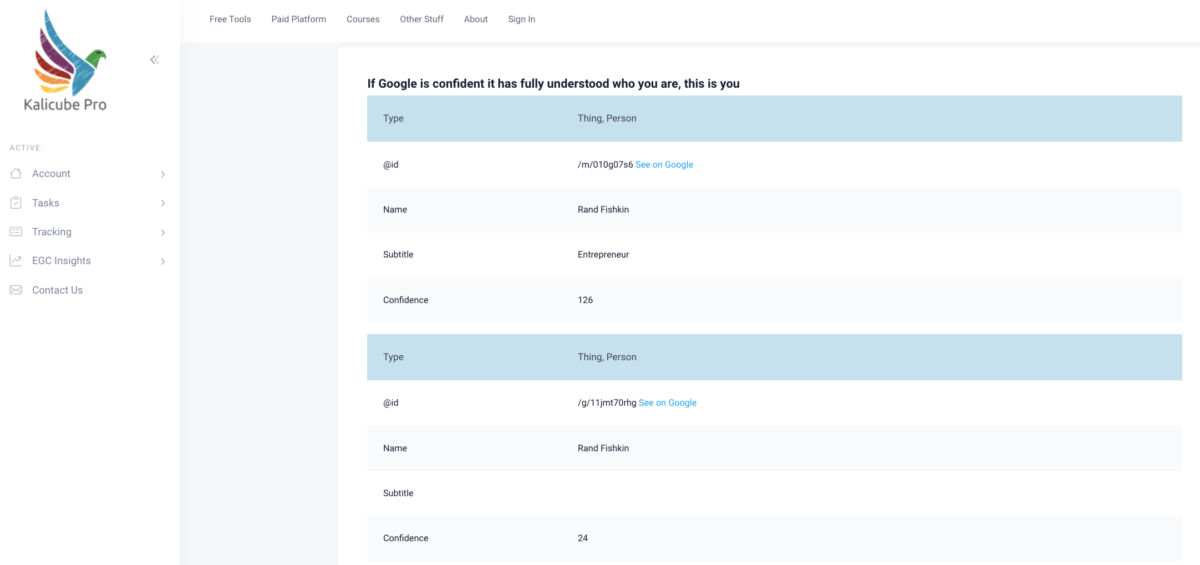The image size is (1200, 565).
Task: Click Sign In in the top navigation
Action: point(521,19)
